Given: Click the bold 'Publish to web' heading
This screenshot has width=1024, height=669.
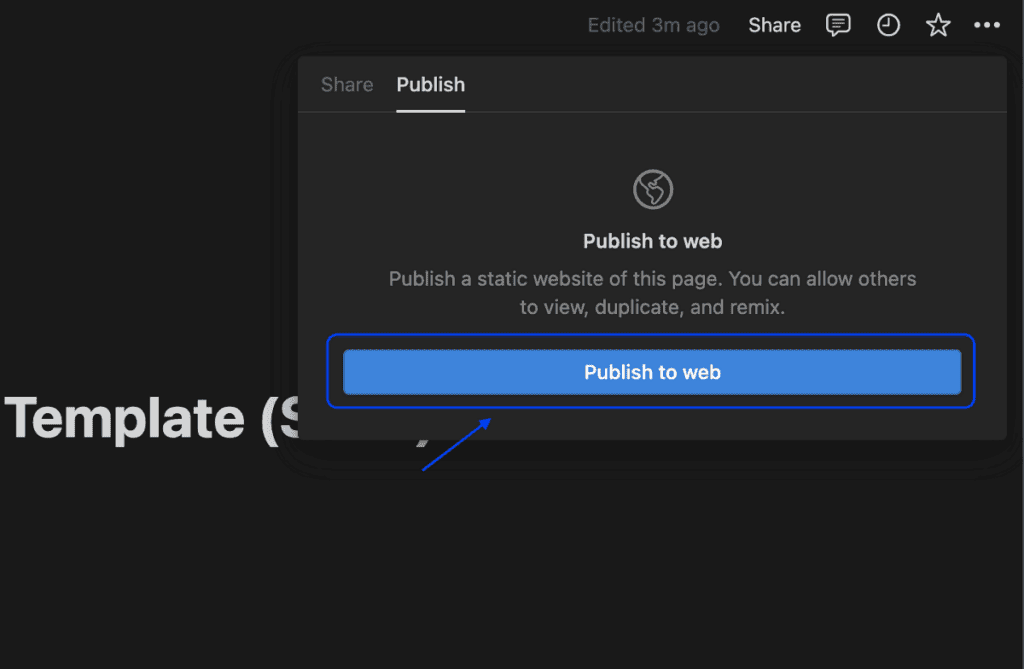Looking at the screenshot, I should coord(653,241).
